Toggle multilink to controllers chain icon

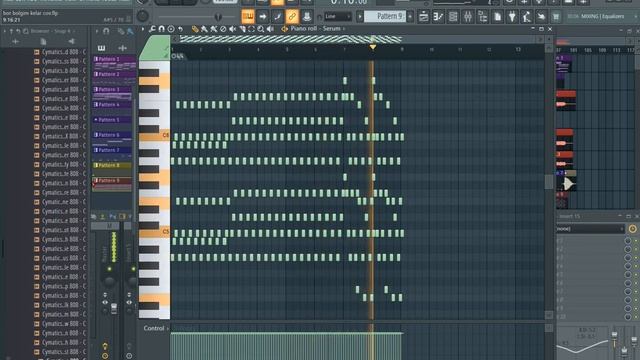pos(292,16)
